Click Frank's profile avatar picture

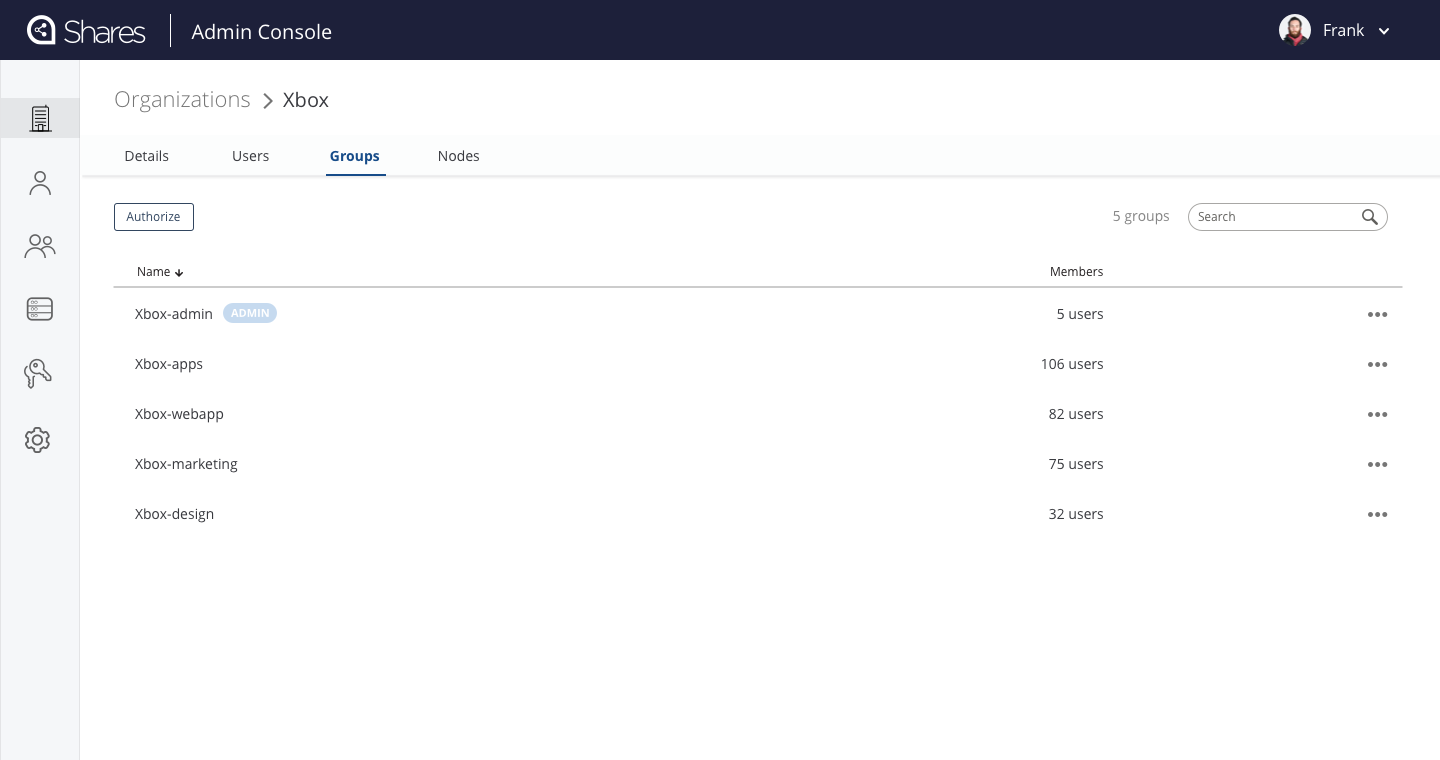[x=1295, y=30]
